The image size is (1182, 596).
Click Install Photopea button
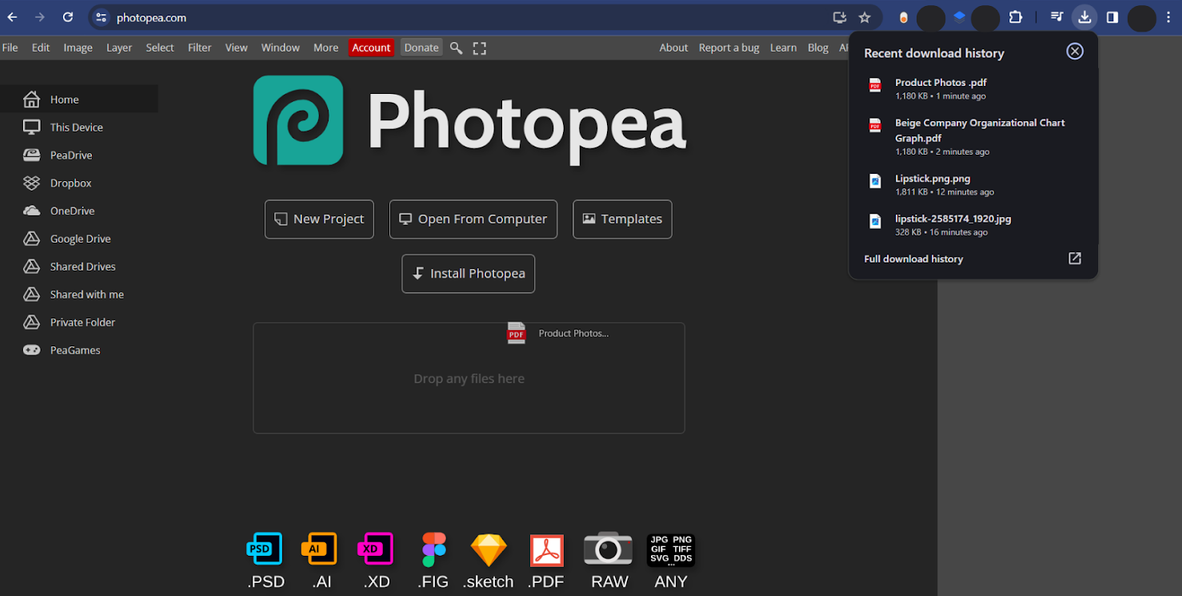468,274
